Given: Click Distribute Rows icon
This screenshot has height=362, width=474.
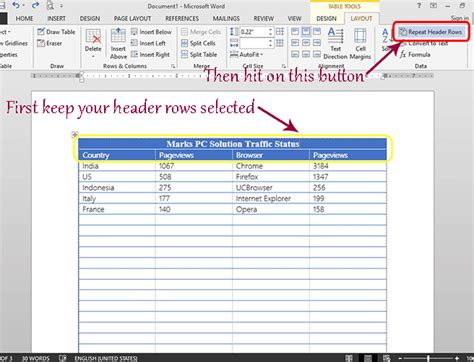Looking at the screenshot, I should 280,32.
